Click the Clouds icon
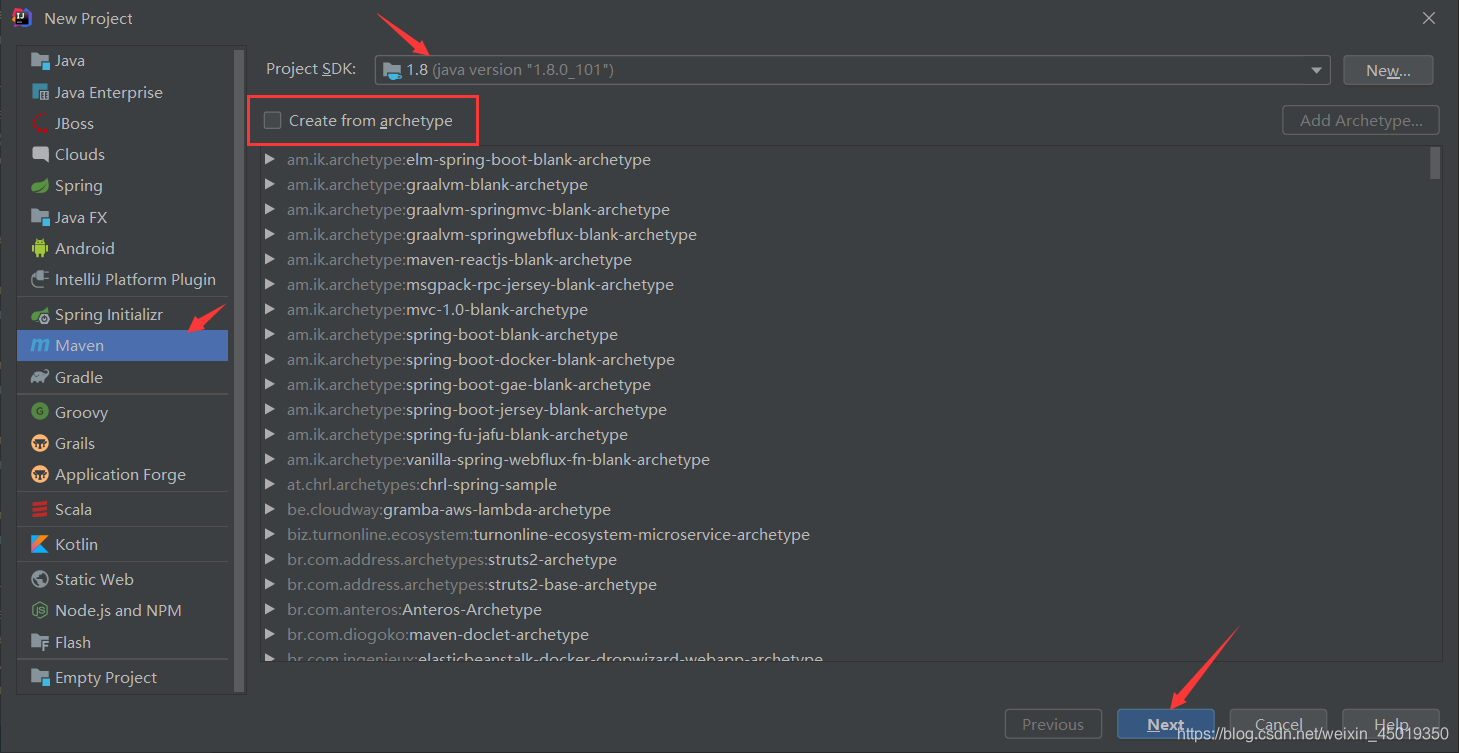Image resolution: width=1459 pixels, height=753 pixels. [x=40, y=154]
